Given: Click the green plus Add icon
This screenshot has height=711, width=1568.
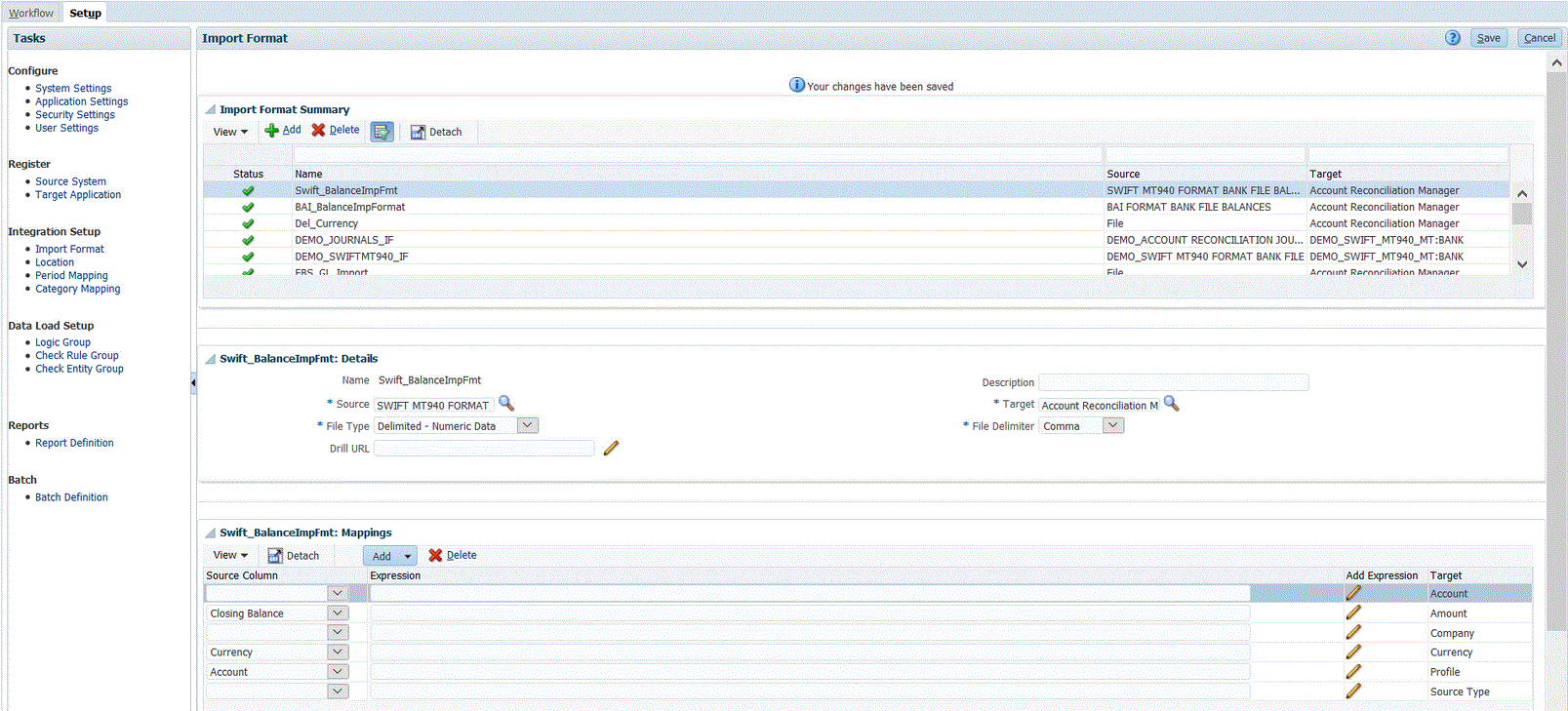Looking at the screenshot, I should (x=271, y=131).
